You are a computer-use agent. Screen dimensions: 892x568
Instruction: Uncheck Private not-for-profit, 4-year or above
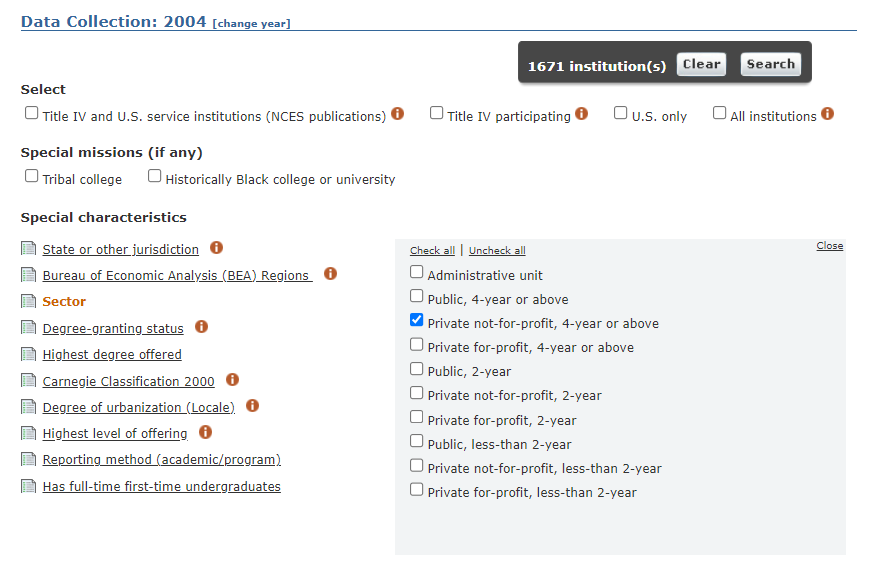[x=417, y=321]
